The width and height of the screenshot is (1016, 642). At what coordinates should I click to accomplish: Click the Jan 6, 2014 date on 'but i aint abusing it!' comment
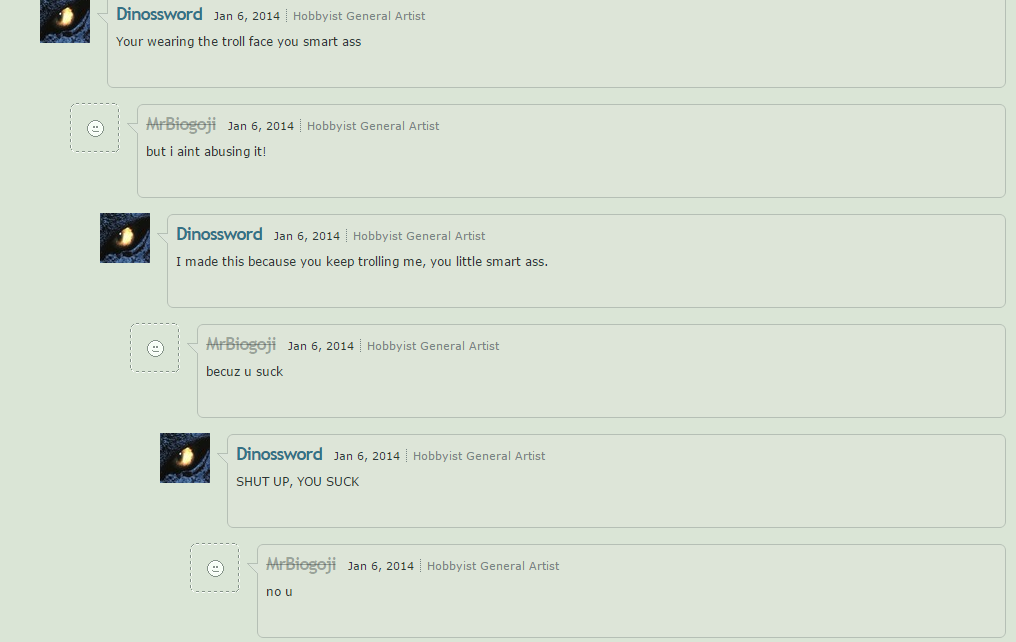click(x=260, y=126)
